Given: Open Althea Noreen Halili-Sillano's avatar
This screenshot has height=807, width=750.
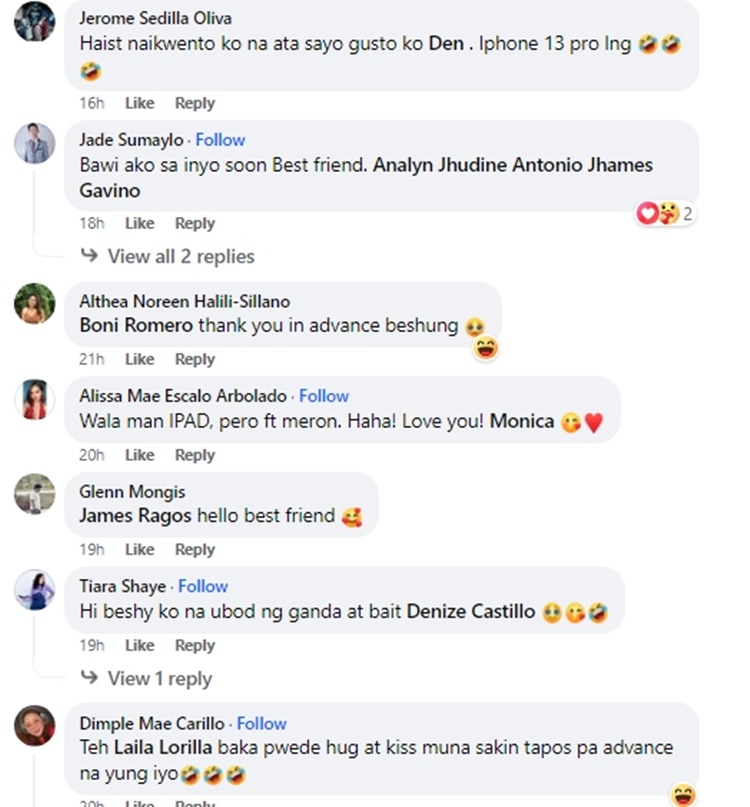Looking at the screenshot, I should [x=34, y=303].
